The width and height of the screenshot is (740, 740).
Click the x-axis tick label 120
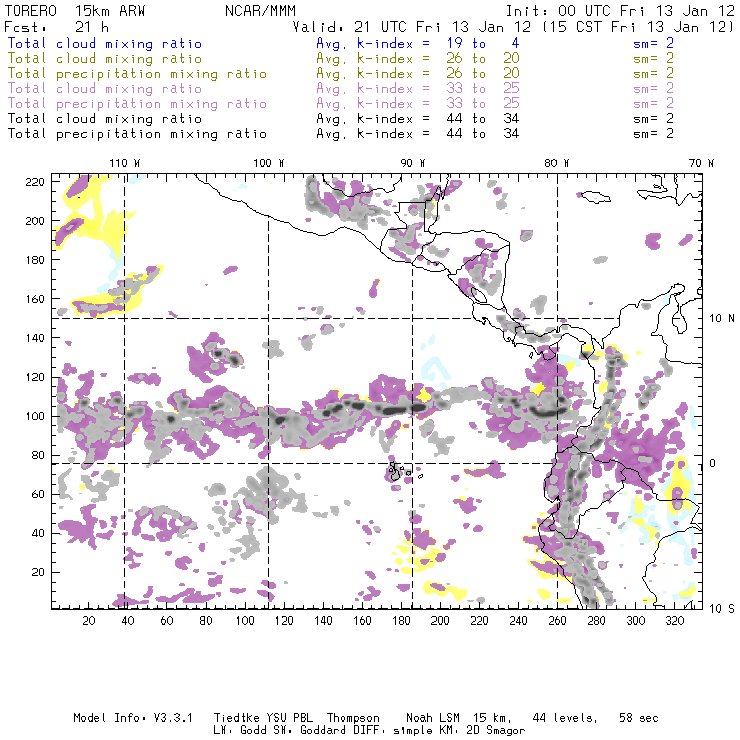pyautogui.click(x=284, y=621)
